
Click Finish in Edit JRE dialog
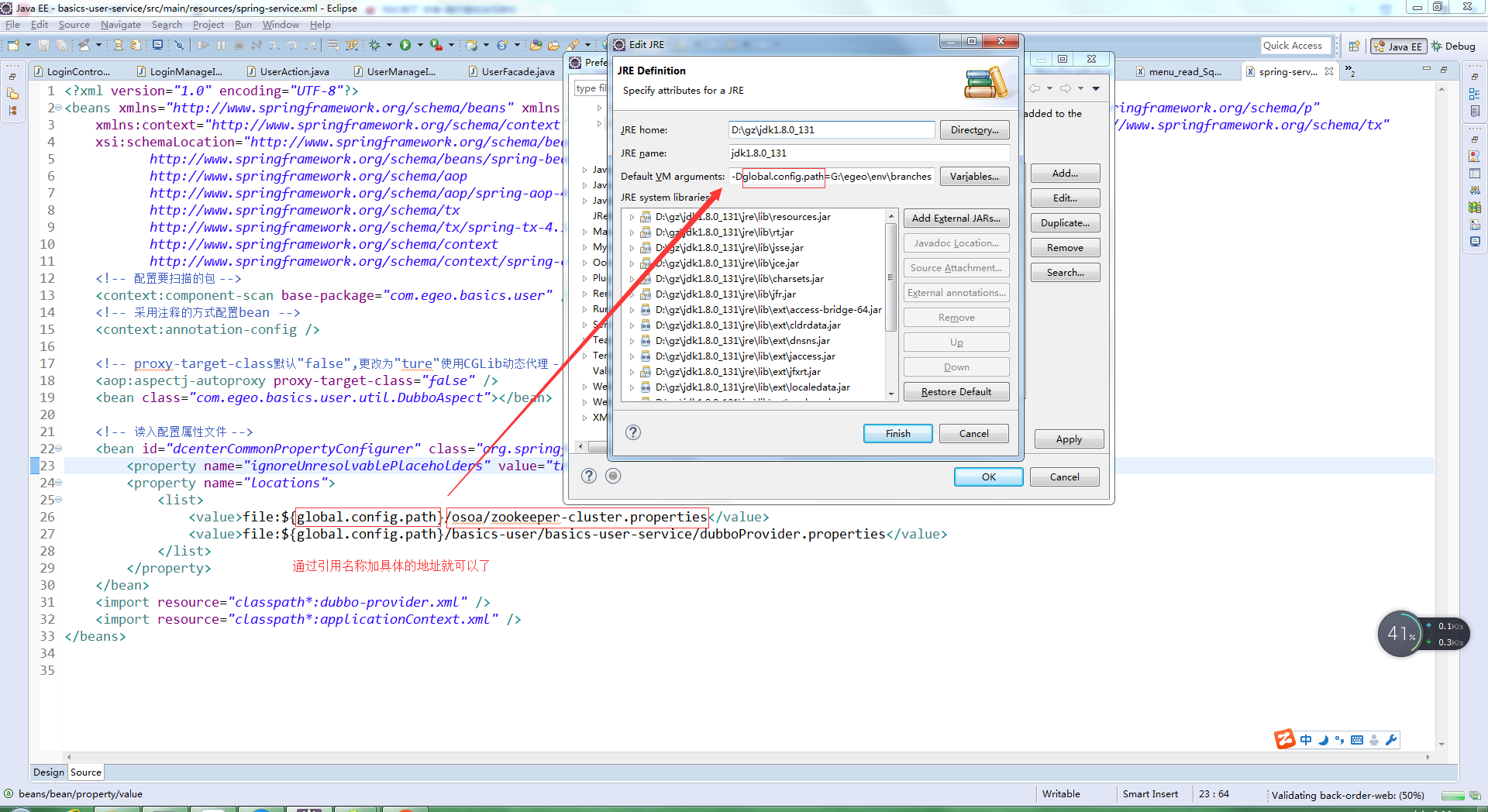(897, 433)
